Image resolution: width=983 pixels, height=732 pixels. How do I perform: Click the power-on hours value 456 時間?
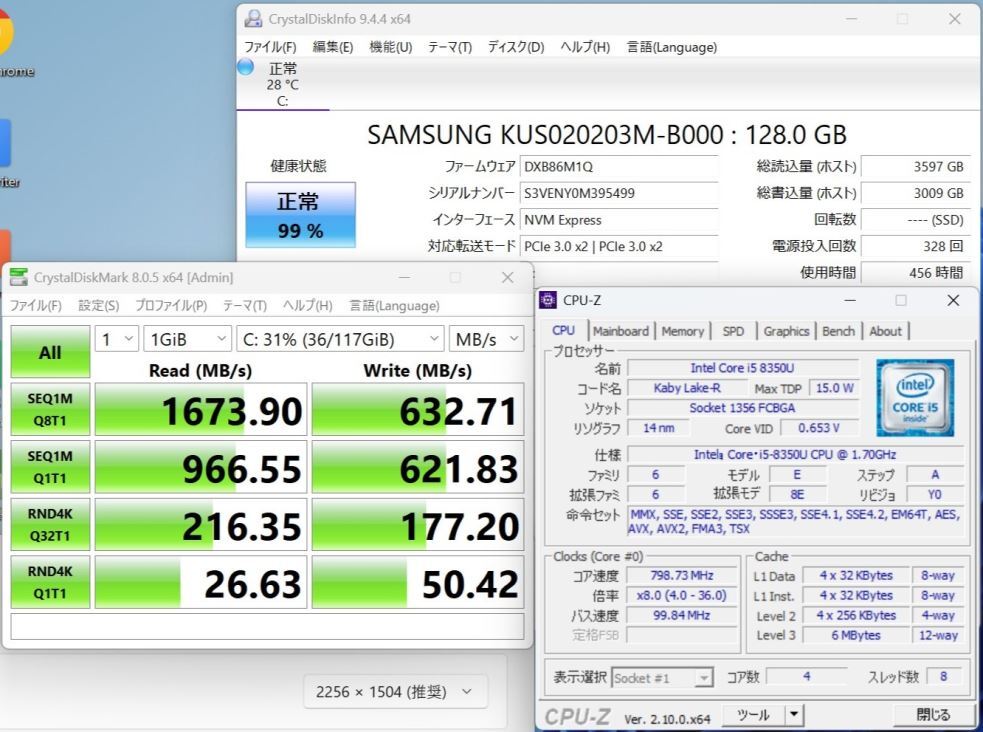click(915, 273)
